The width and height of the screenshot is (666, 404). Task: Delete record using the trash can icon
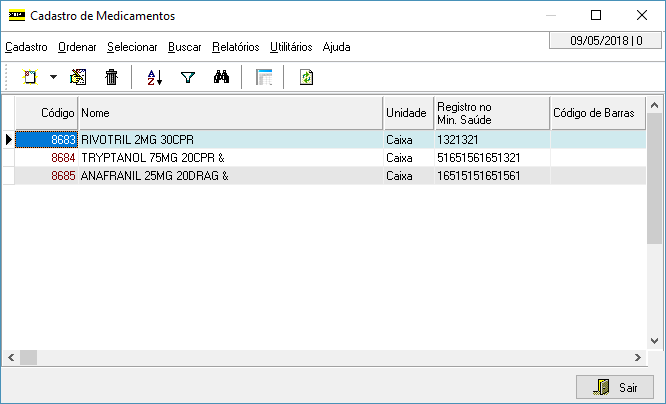click(111, 77)
